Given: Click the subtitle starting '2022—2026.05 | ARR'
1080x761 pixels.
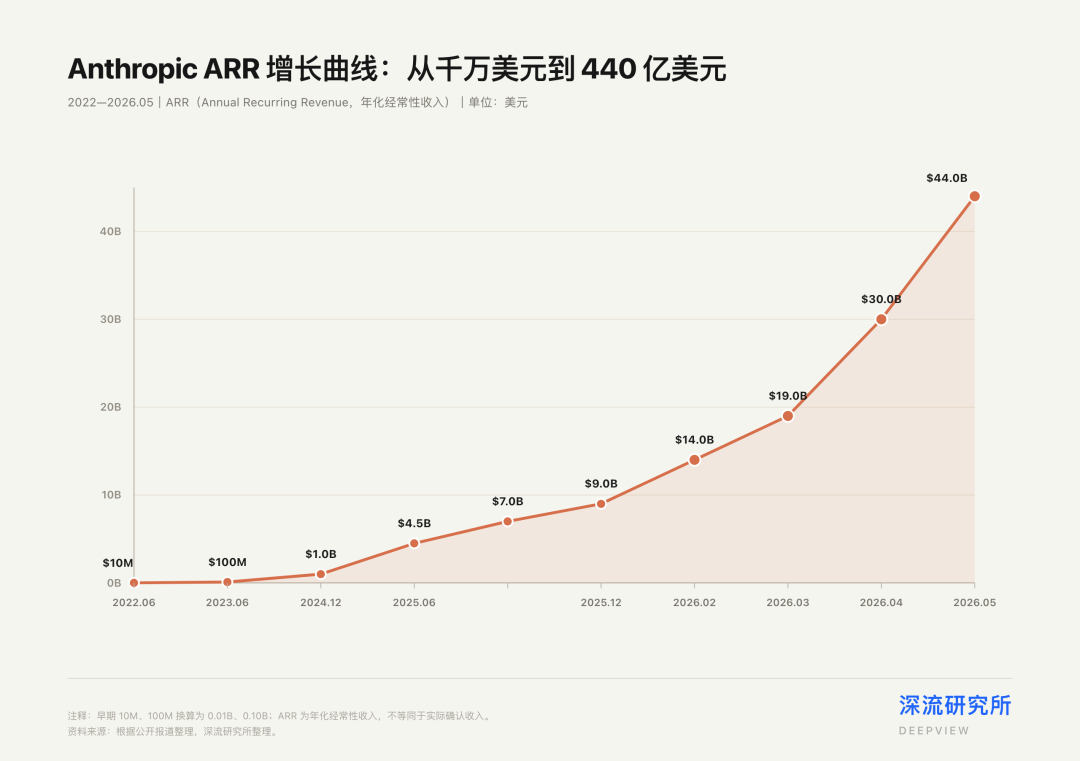Looking at the screenshot, I should point(298,103).
